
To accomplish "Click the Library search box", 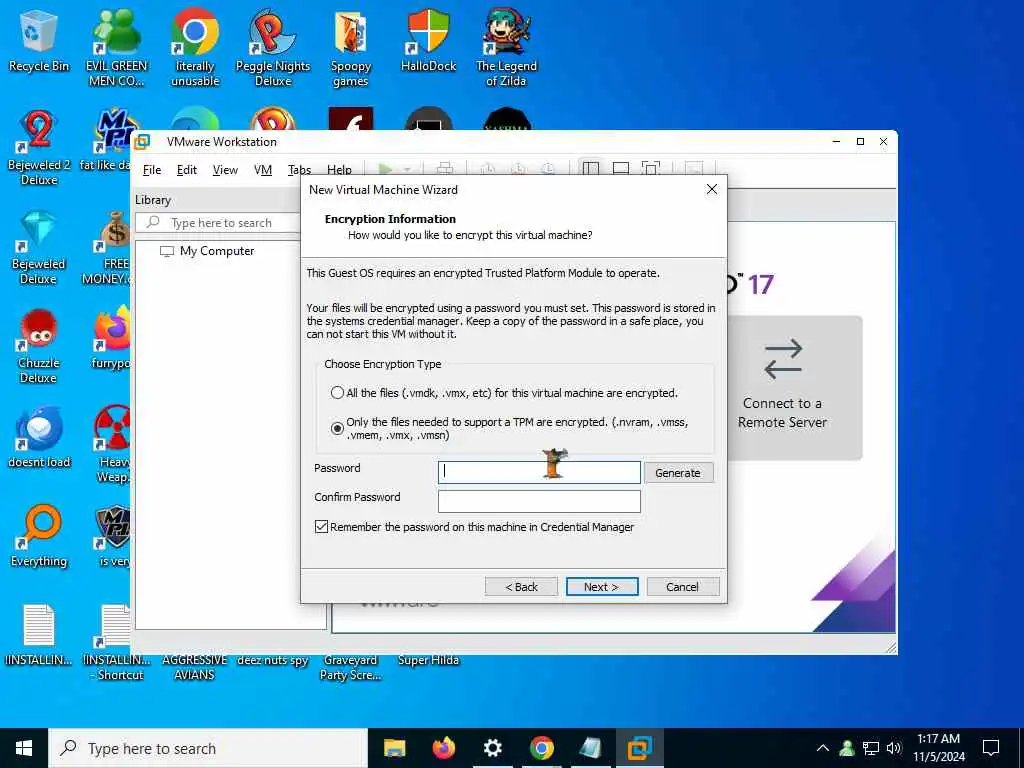I will coord(219,223).
